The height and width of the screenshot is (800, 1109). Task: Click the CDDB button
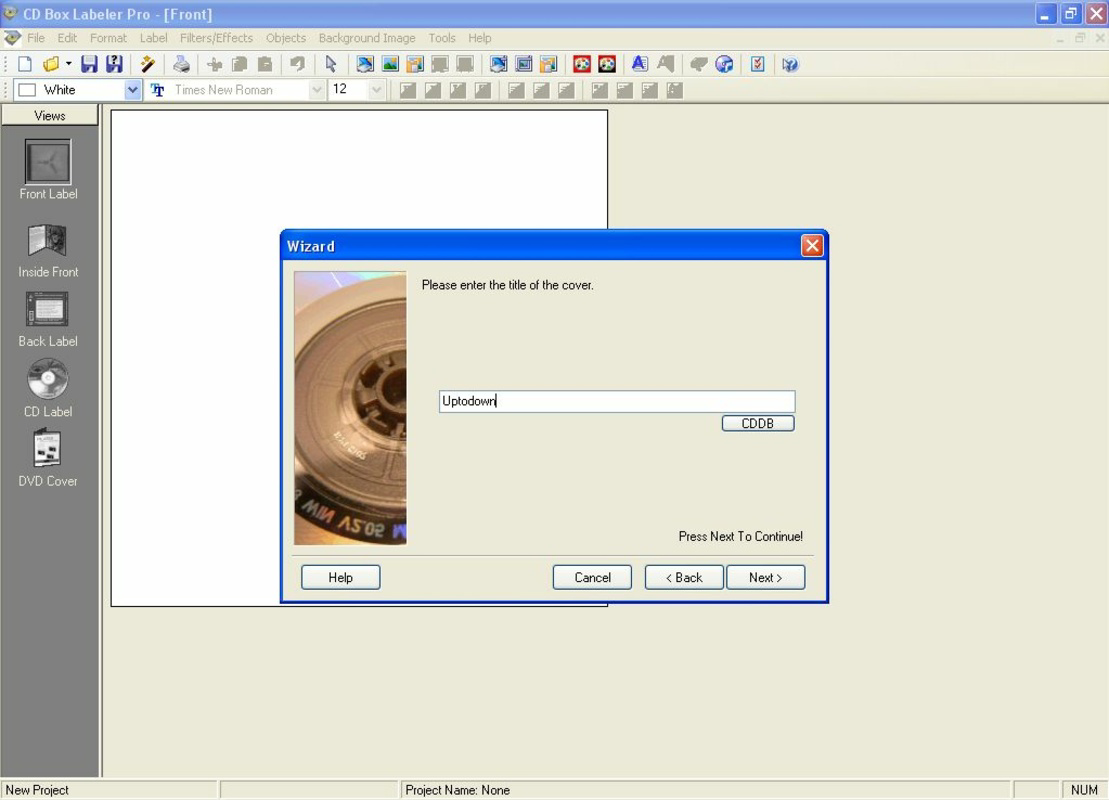[x=757, y=423]
